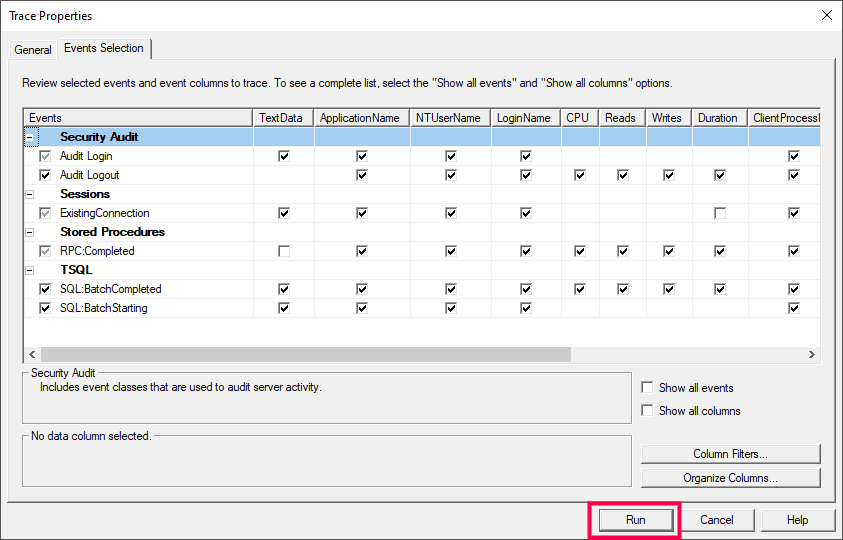Open Help for Trace Properties
843x540 pixels.
point(797,520)
